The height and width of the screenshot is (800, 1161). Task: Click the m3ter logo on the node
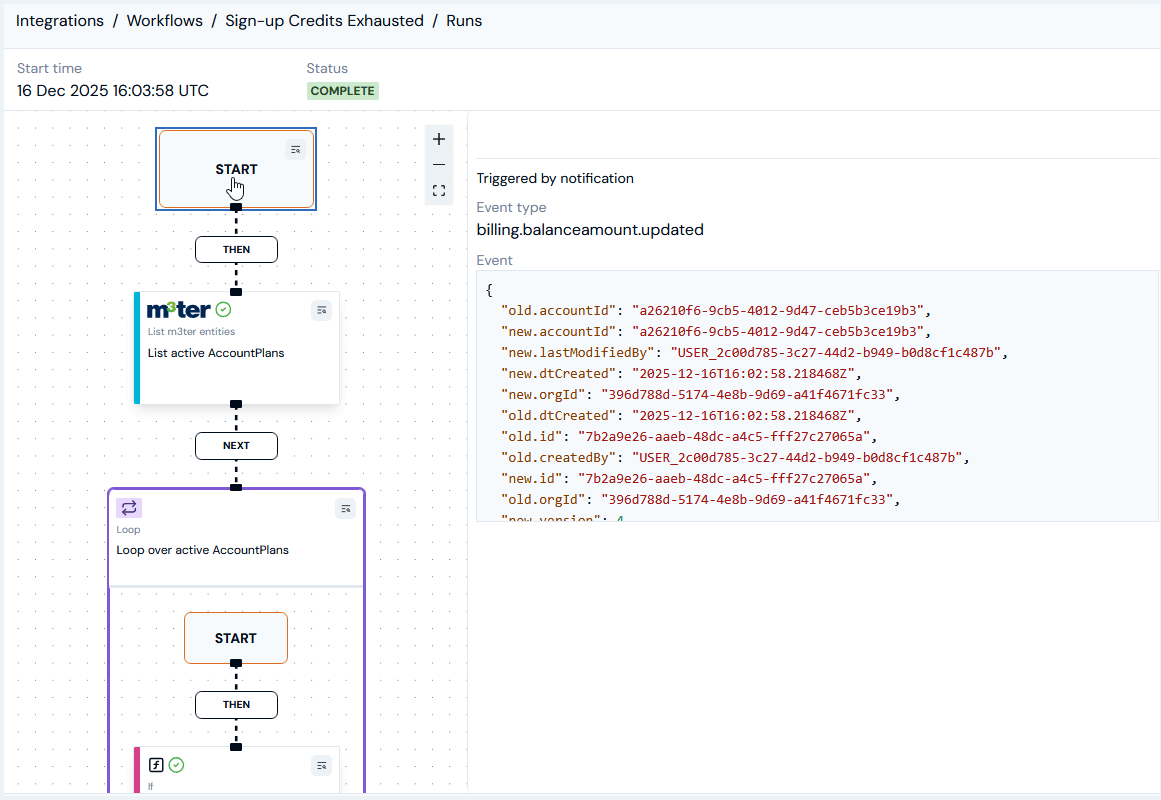[x=178, y=310]
